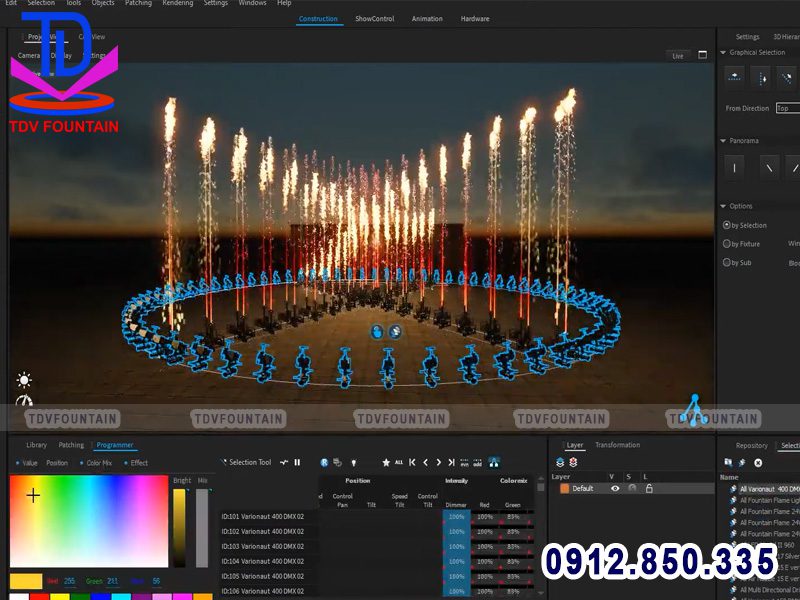Click the highlighted group icon after odd
Viewport: 800px width, 600px height.
pos(494,462)
